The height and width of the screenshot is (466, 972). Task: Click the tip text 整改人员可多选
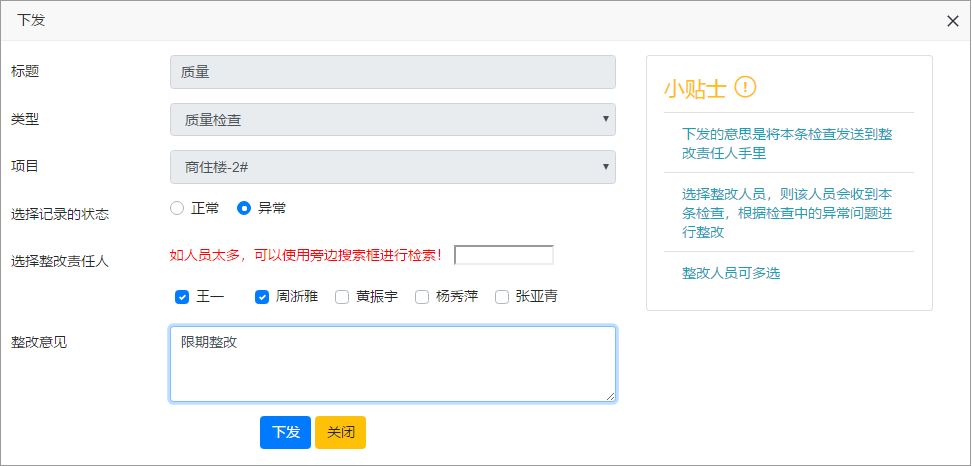click(731, 273)
